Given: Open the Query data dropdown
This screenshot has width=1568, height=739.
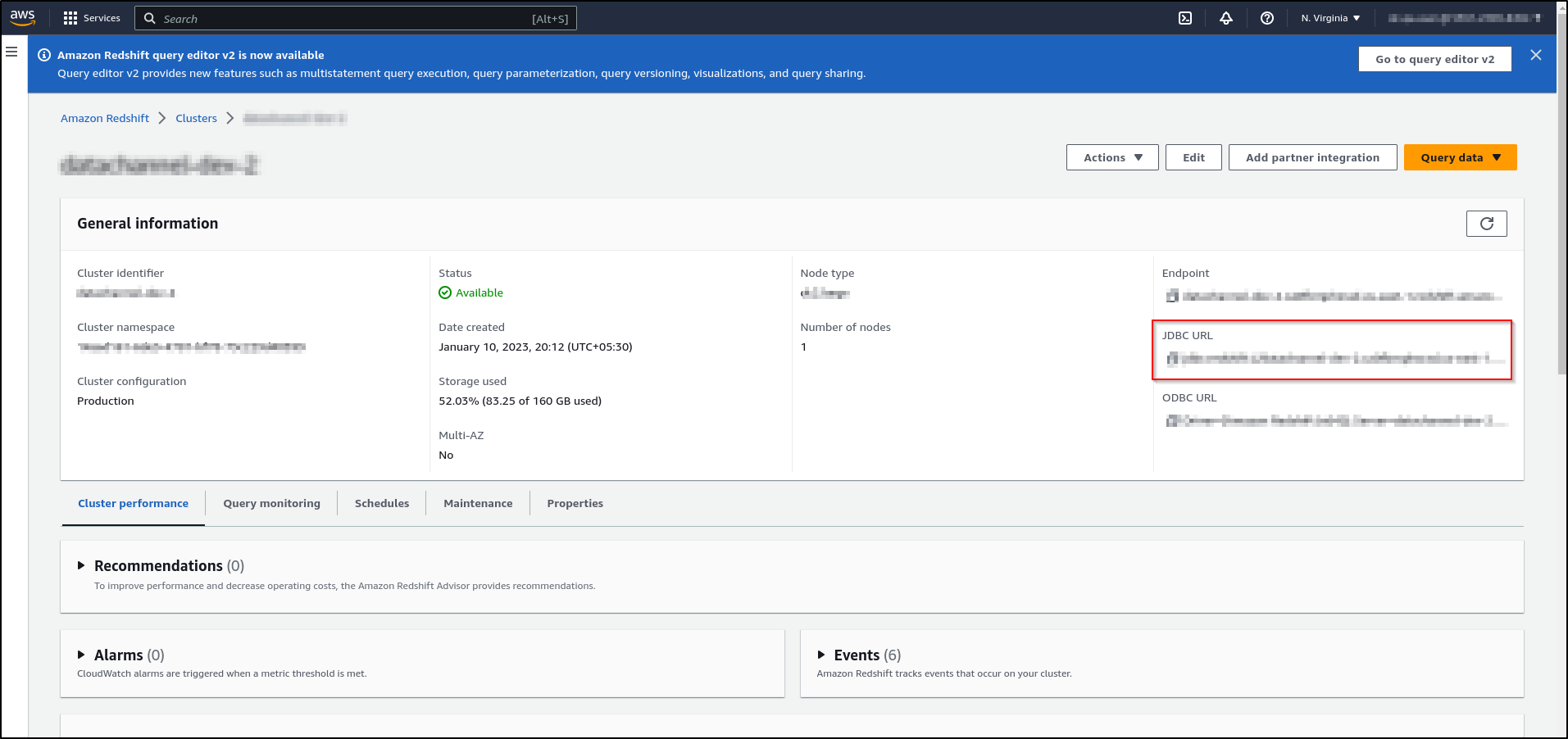Looking at the screenshot, I should [x=1461, y=157].
